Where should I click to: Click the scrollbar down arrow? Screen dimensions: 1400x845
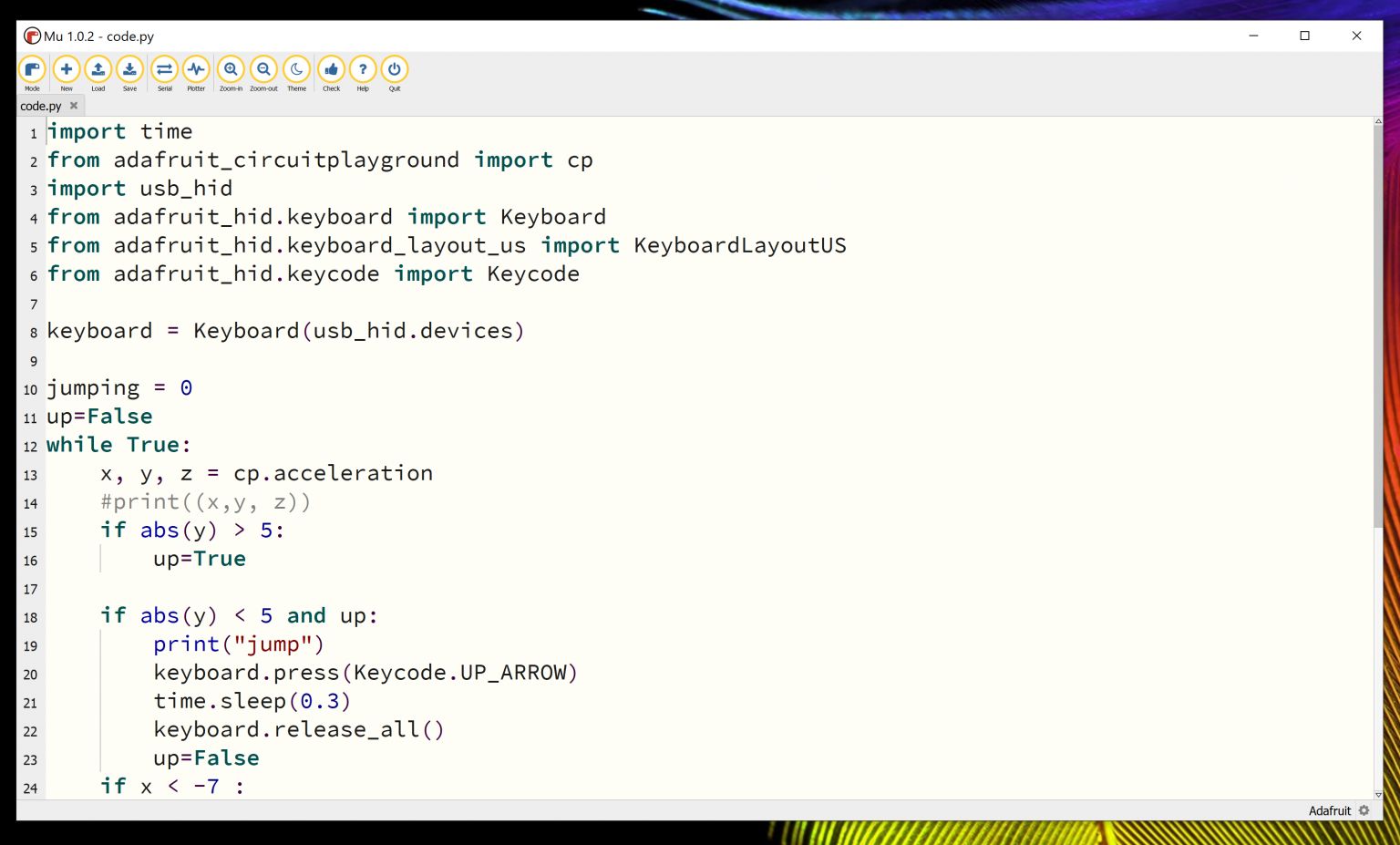tap(1377, 795)
